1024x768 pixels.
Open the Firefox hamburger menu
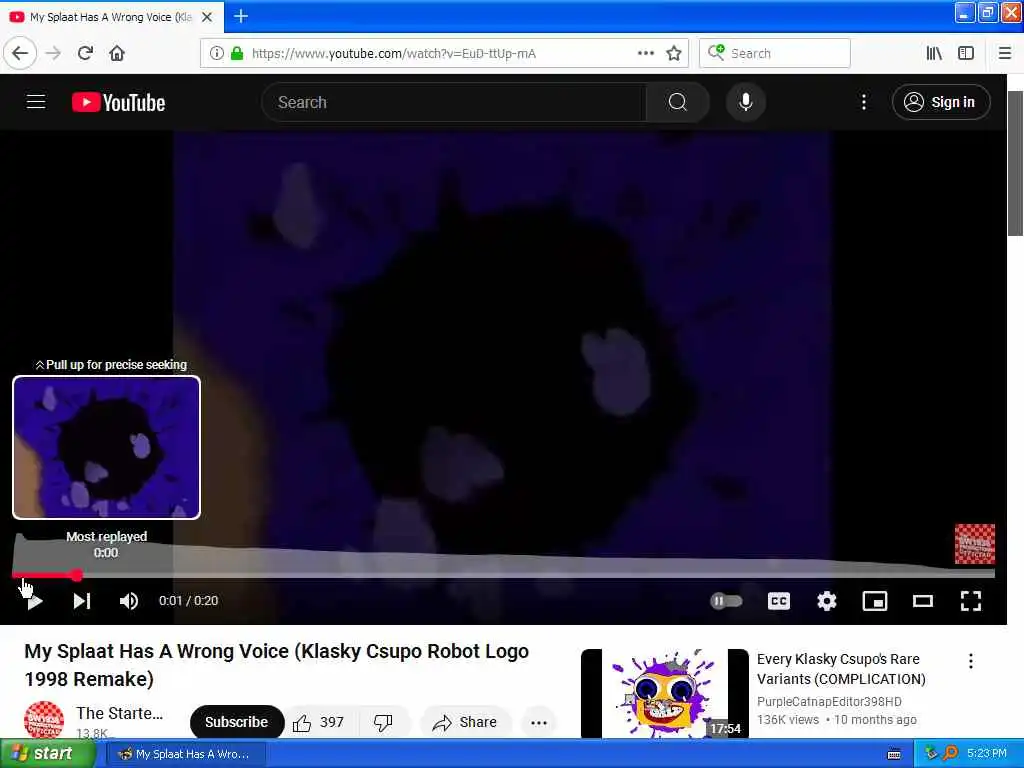(x=1005, y=53)
